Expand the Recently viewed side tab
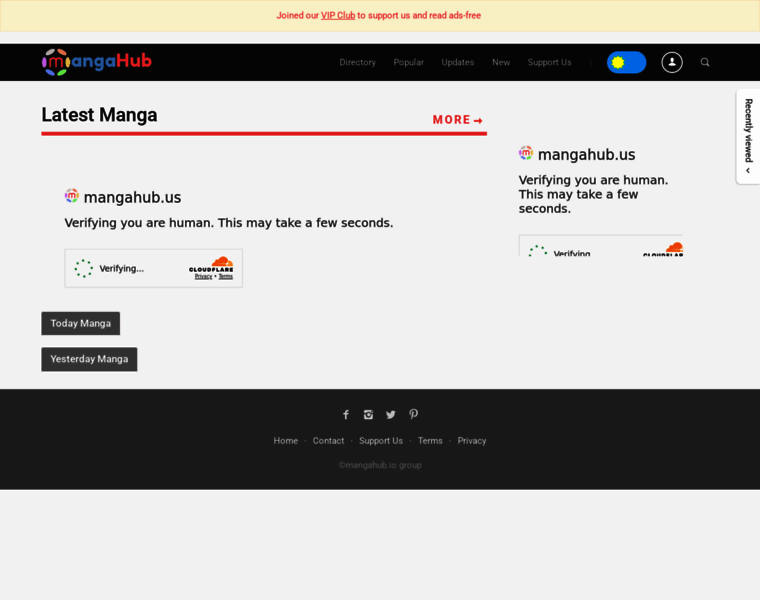 pos(748,136)
